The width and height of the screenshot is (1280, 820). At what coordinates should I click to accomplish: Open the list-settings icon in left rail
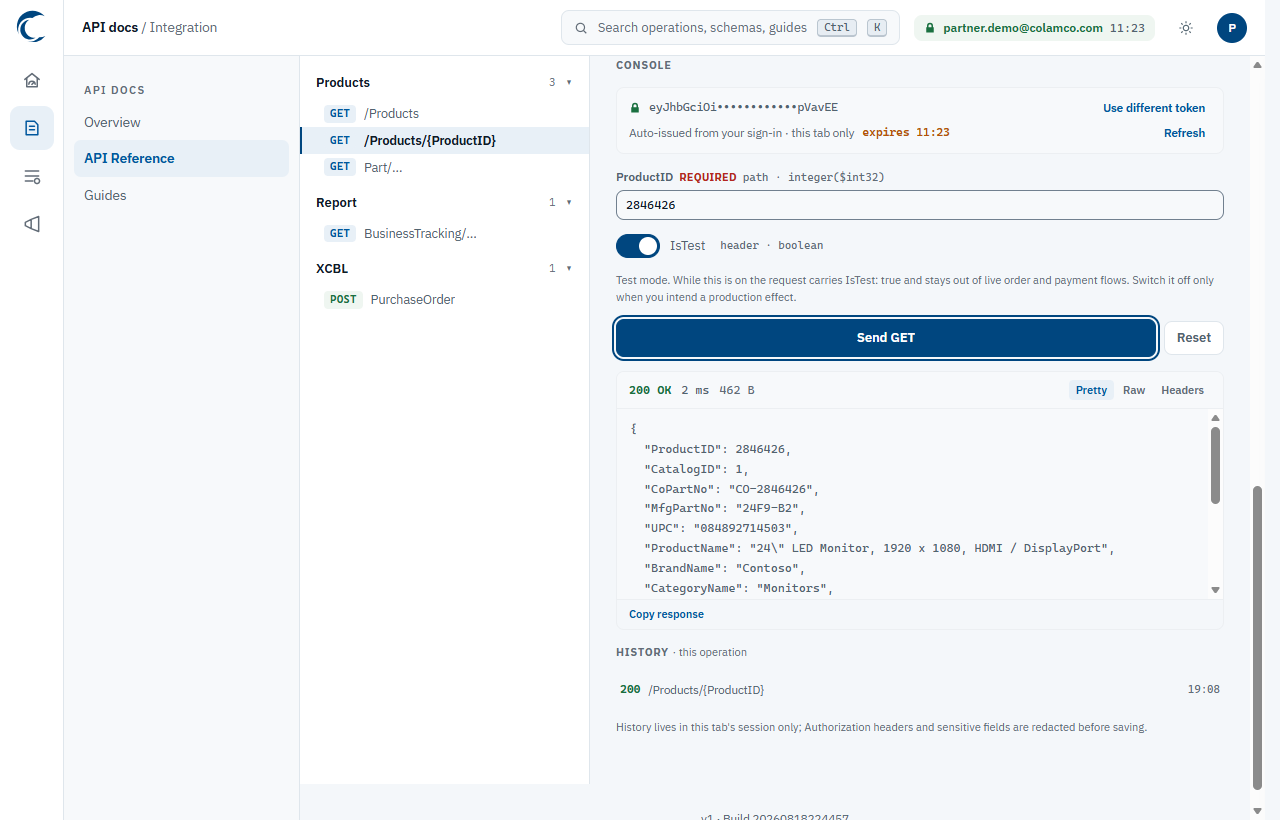32,177
